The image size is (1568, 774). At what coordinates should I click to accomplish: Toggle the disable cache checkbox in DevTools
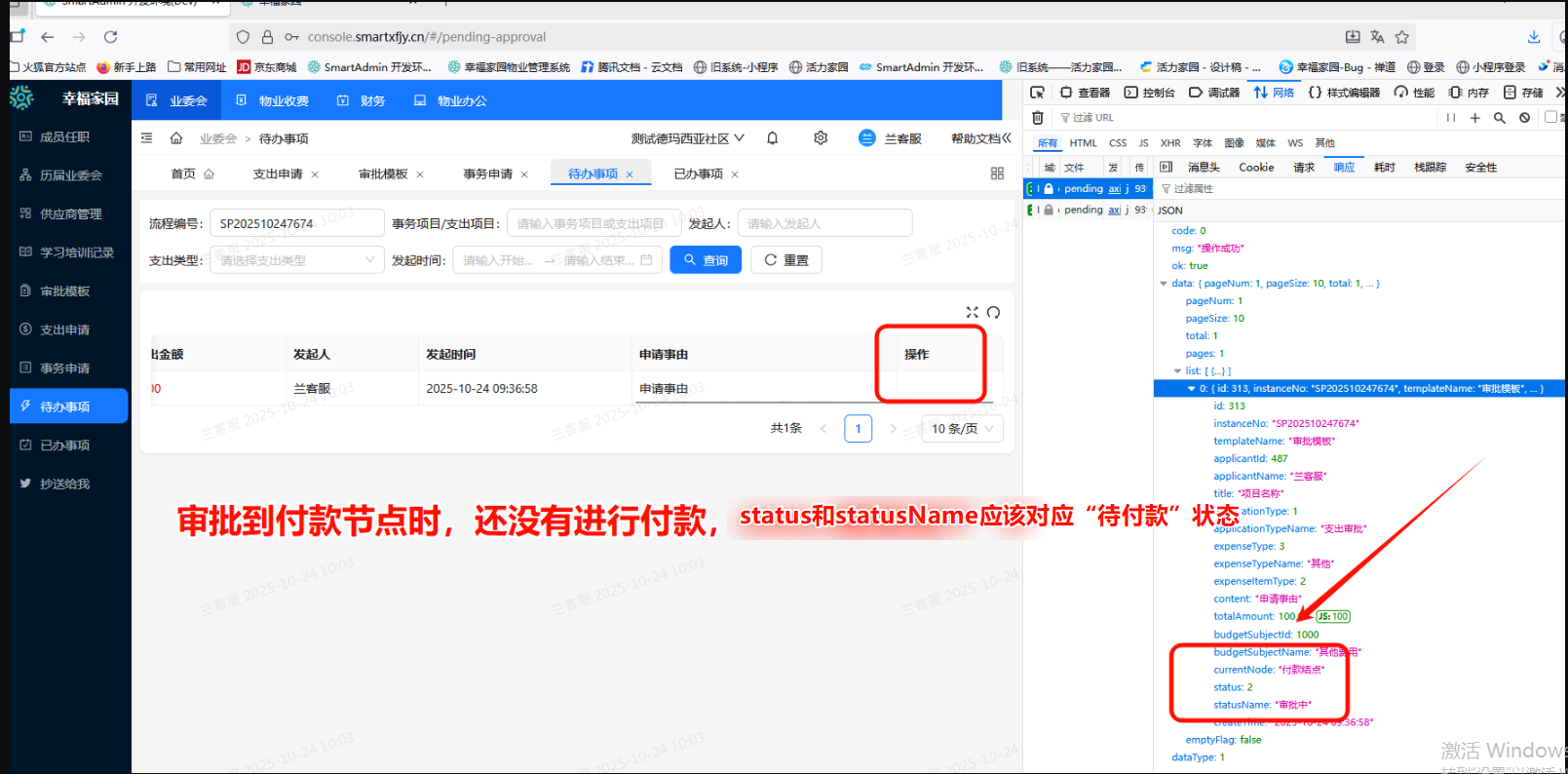pos(1550,117)
